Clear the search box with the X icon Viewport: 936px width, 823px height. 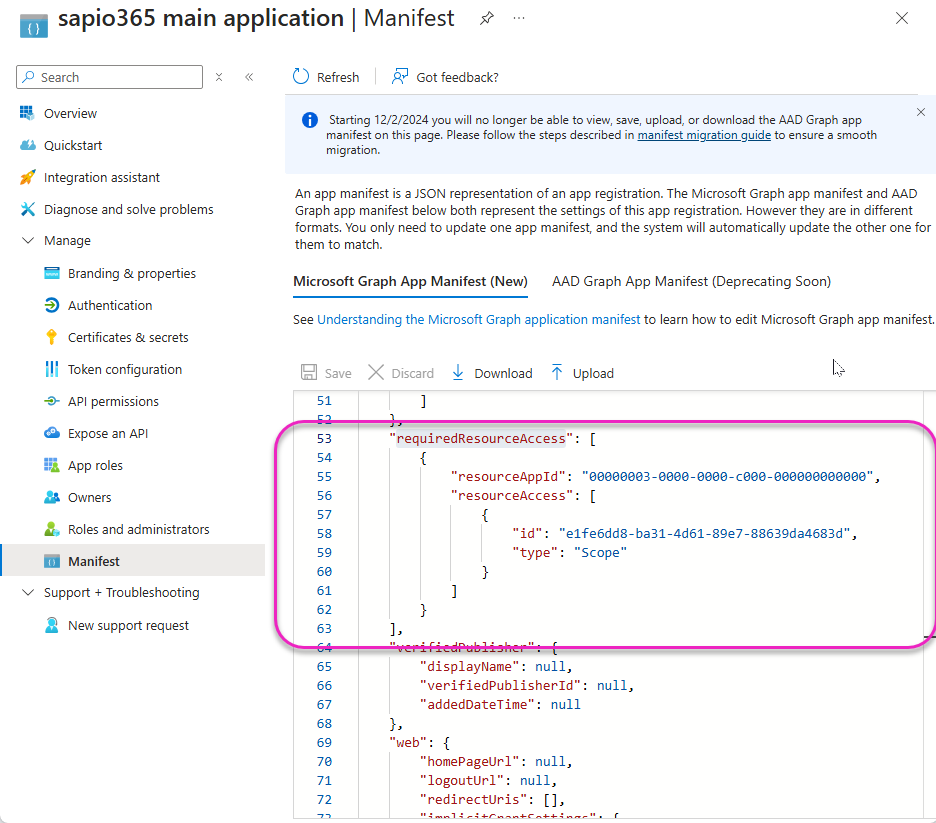pyautogui.click(x=219, y=77)
